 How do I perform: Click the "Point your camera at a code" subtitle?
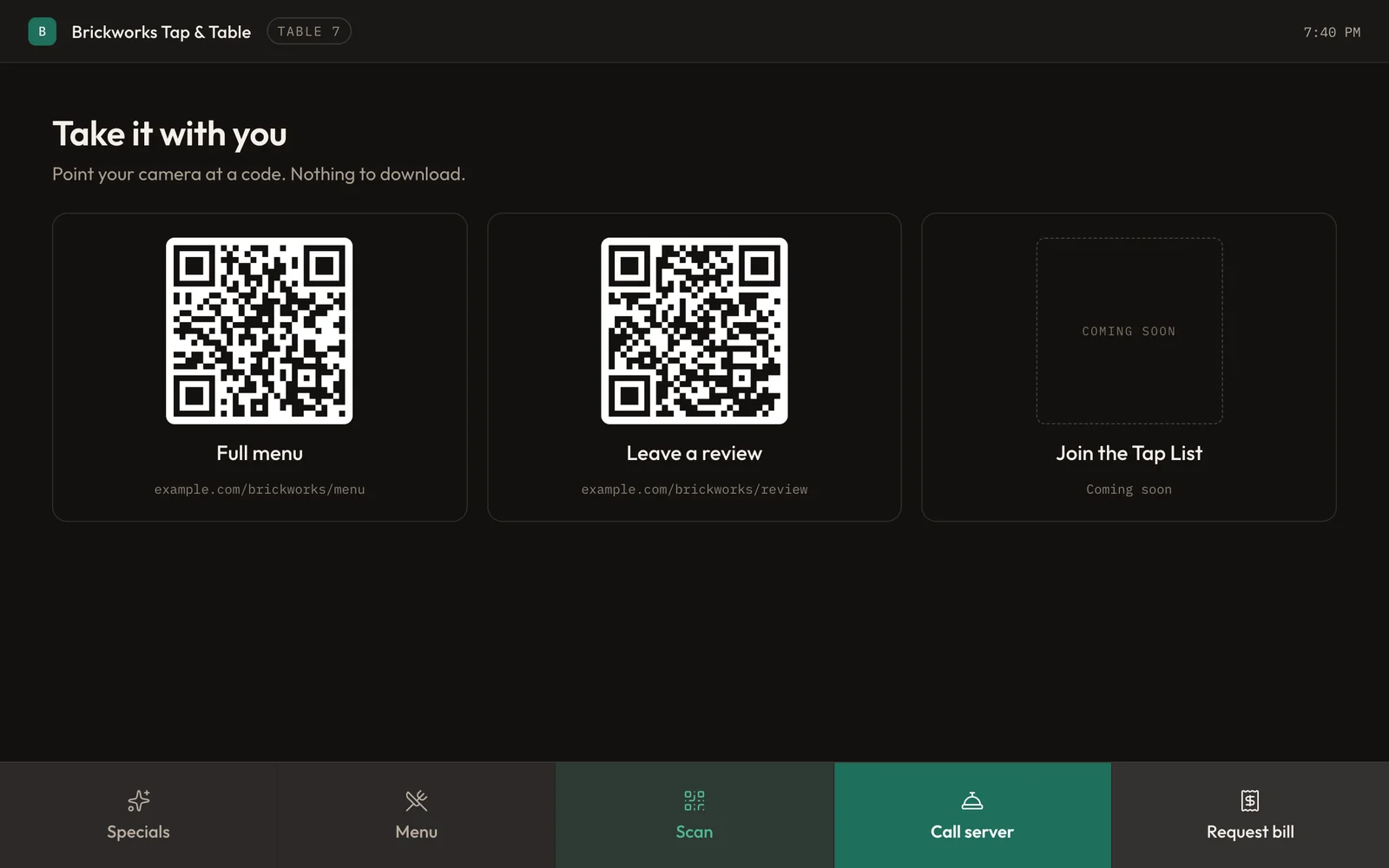tap(259, 174)
